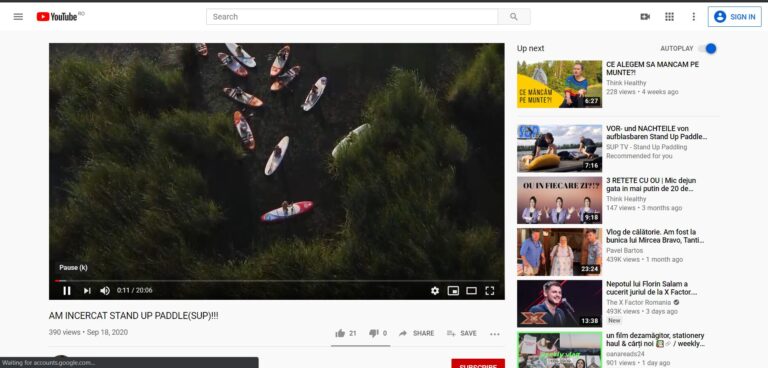Screen dimensions: 768x368
Task: Switch to theater mode
Action: pos(471,291)
